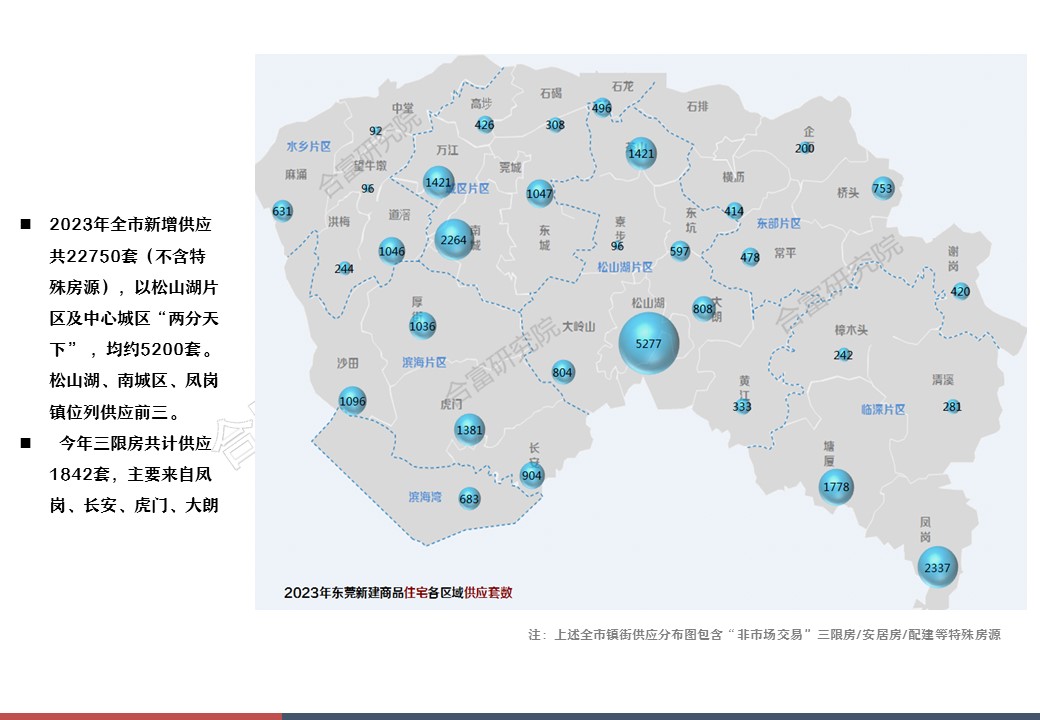Click the 临深片区 region label
This screenshot has width=1040, height=720.
pyautogui.click(x=882, y=409)
